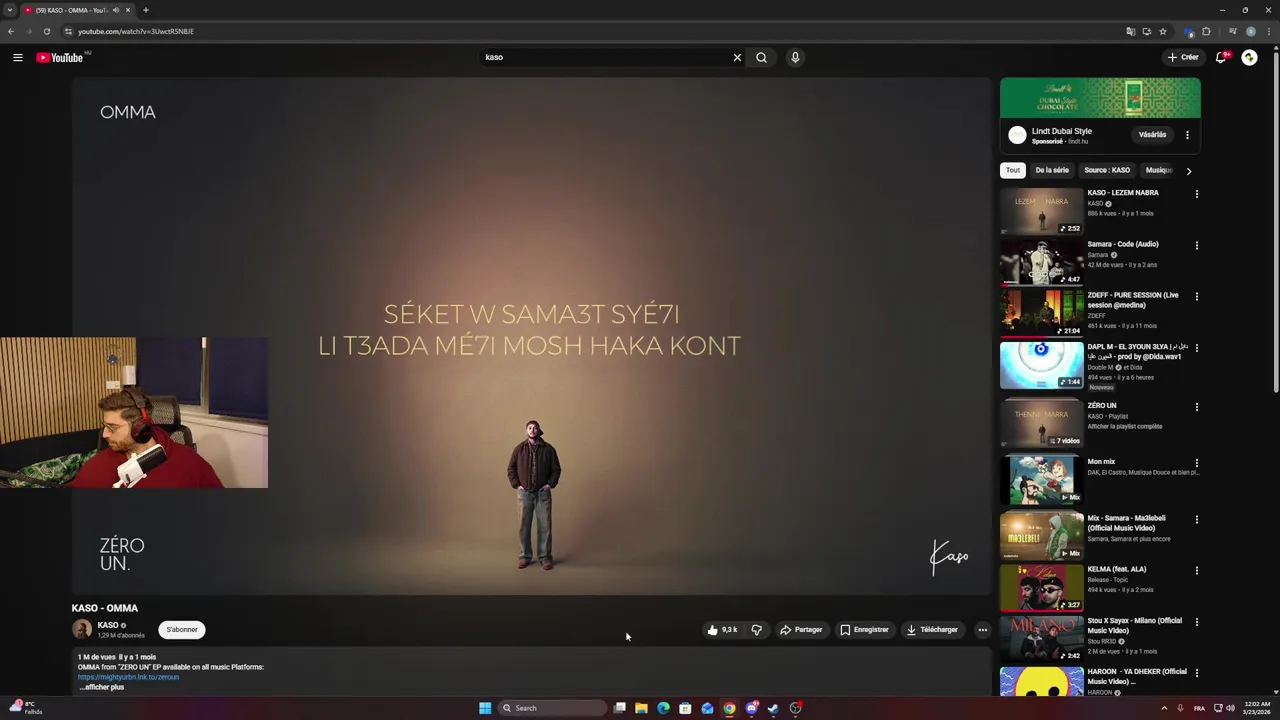Image resolution: width=1280 pixels, height=720 pixels.
Task: Click the address bar URL
Action: tap(136, 31)
